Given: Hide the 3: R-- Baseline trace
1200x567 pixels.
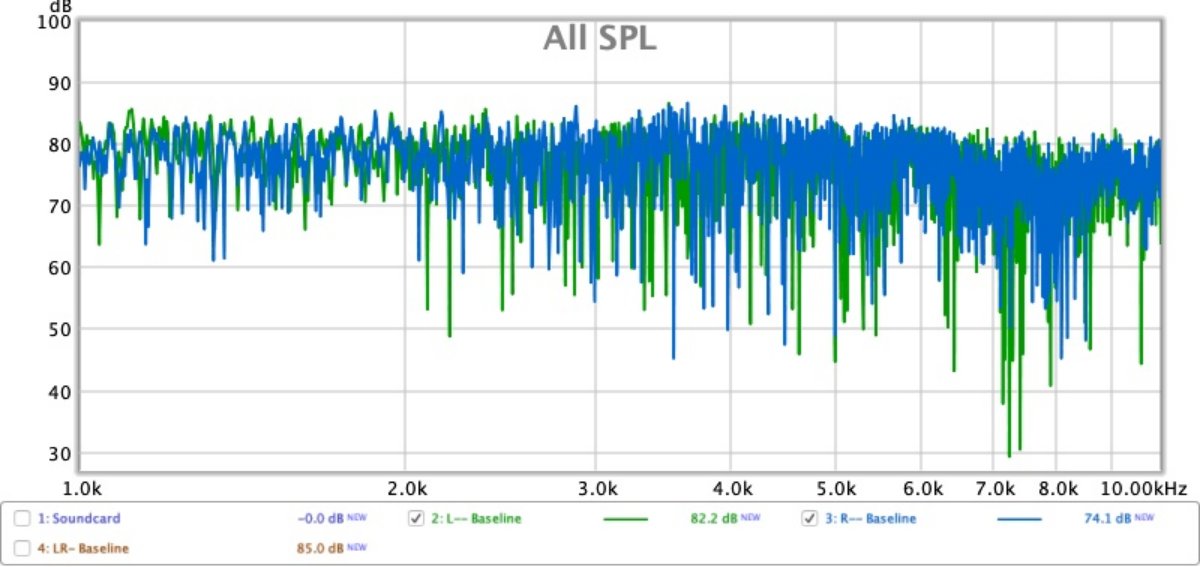Looking at the screenshot, I should pyautogui.click(x=810, y=519).
